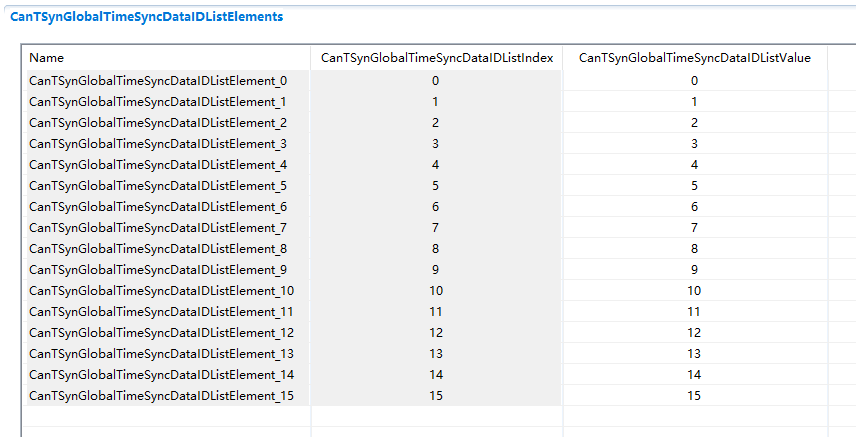Click the ListValue cell for Element_9
This screenshot has height=437, width=856.
pyautogui.click(x=694, y=270)
